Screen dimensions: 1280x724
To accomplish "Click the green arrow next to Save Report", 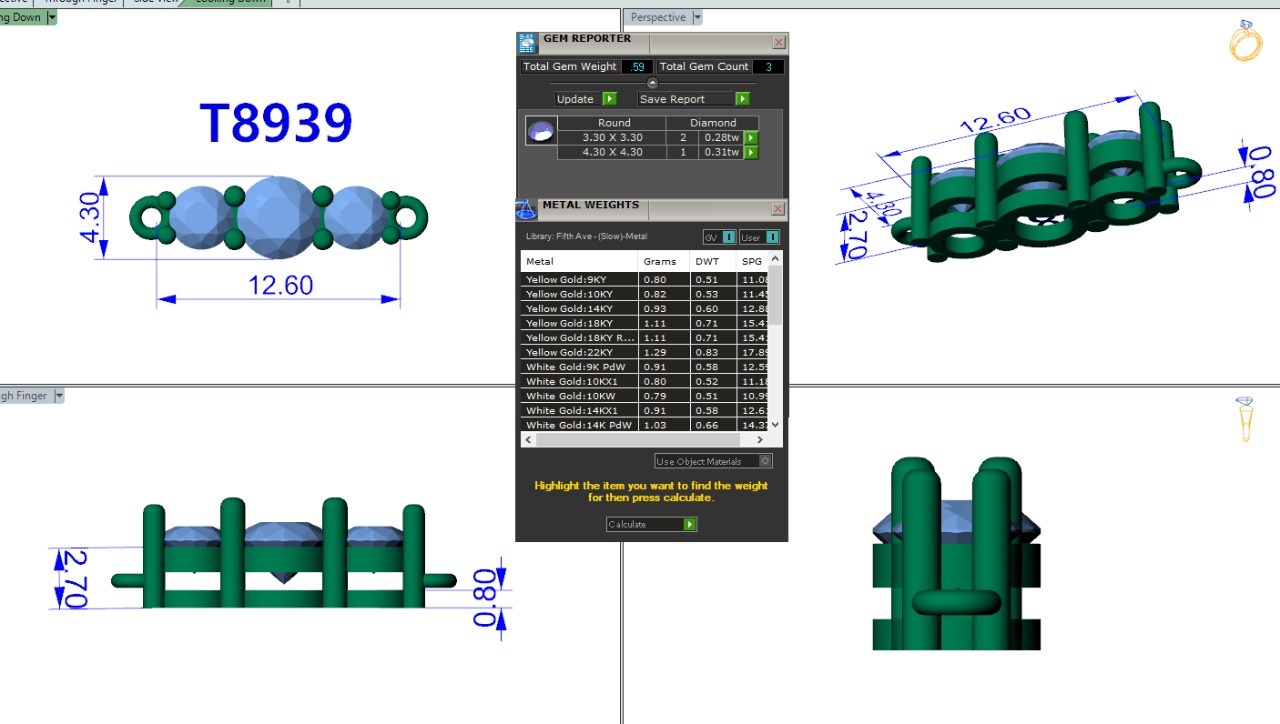I will [742, 99].
